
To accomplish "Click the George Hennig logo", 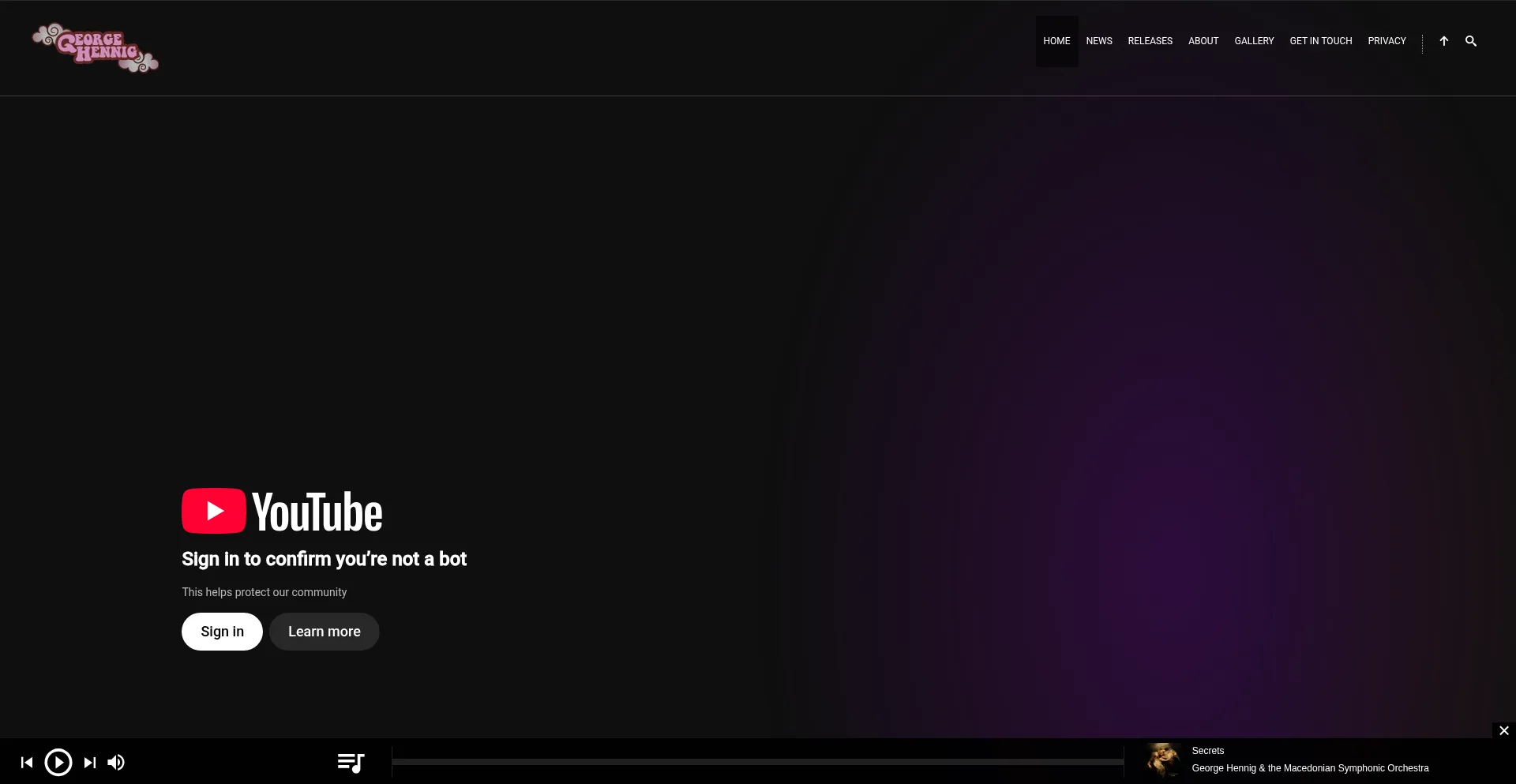I will click(x=96, y=47).
